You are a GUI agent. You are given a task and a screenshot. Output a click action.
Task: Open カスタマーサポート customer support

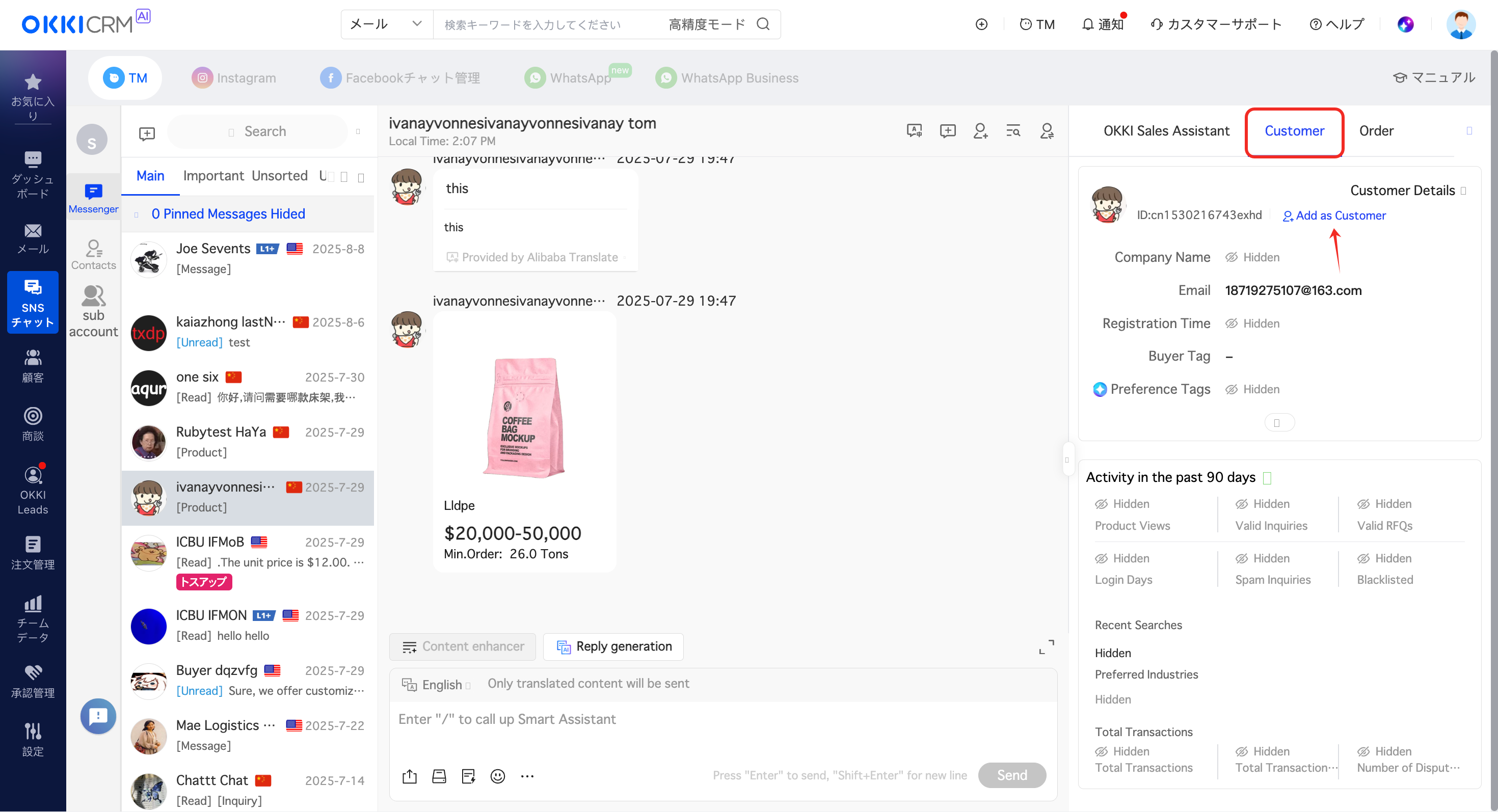pos(1216,24)
